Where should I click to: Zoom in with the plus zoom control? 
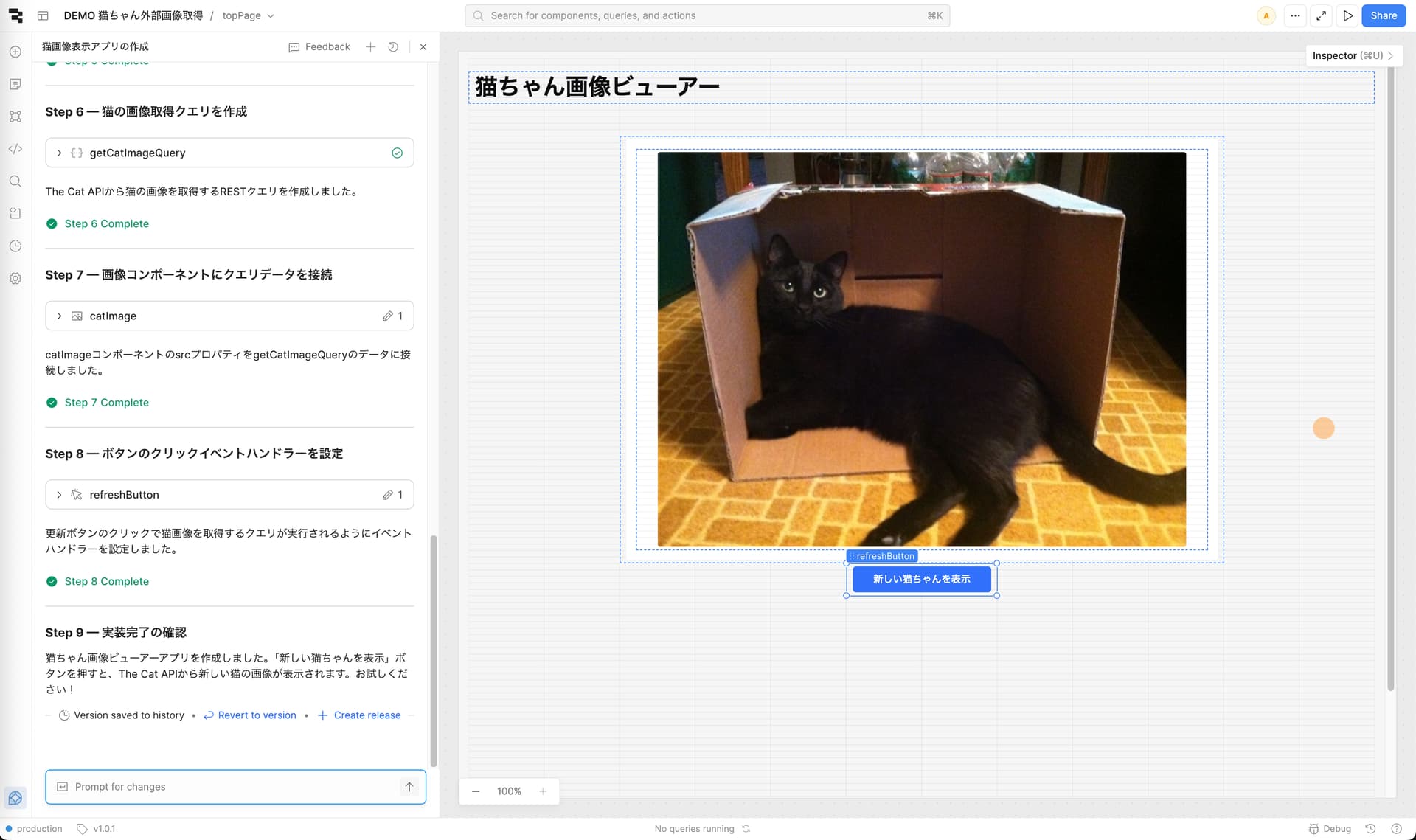(x=543, y=791)
